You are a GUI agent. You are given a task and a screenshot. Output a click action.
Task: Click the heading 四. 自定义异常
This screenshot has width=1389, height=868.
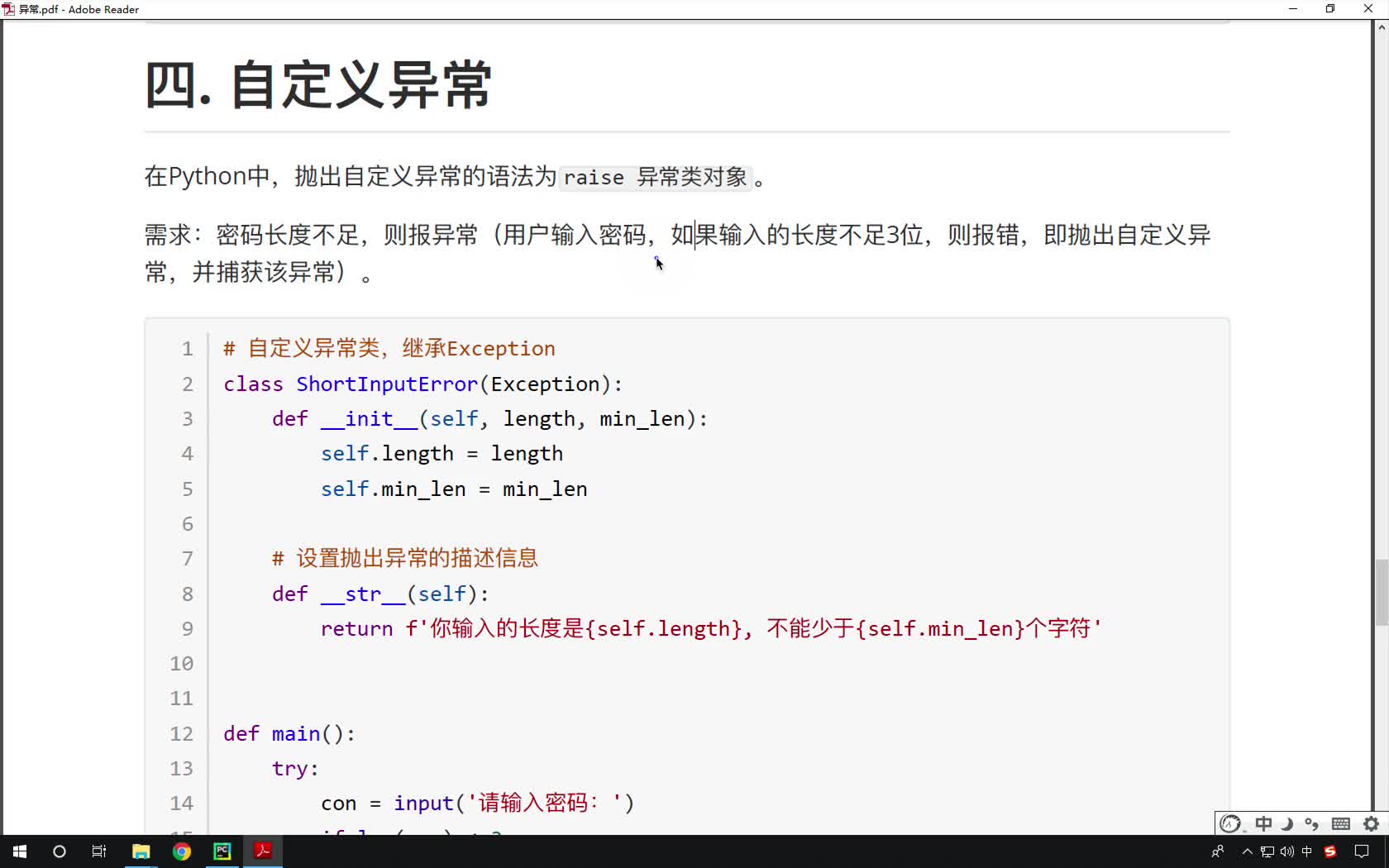319,84
